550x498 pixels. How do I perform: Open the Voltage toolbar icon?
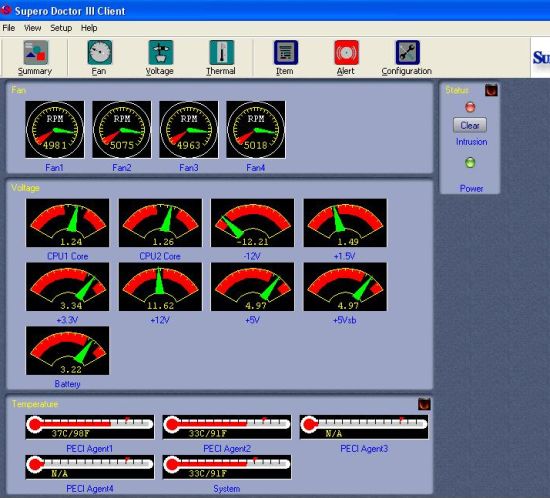click(x=161, y=53)
